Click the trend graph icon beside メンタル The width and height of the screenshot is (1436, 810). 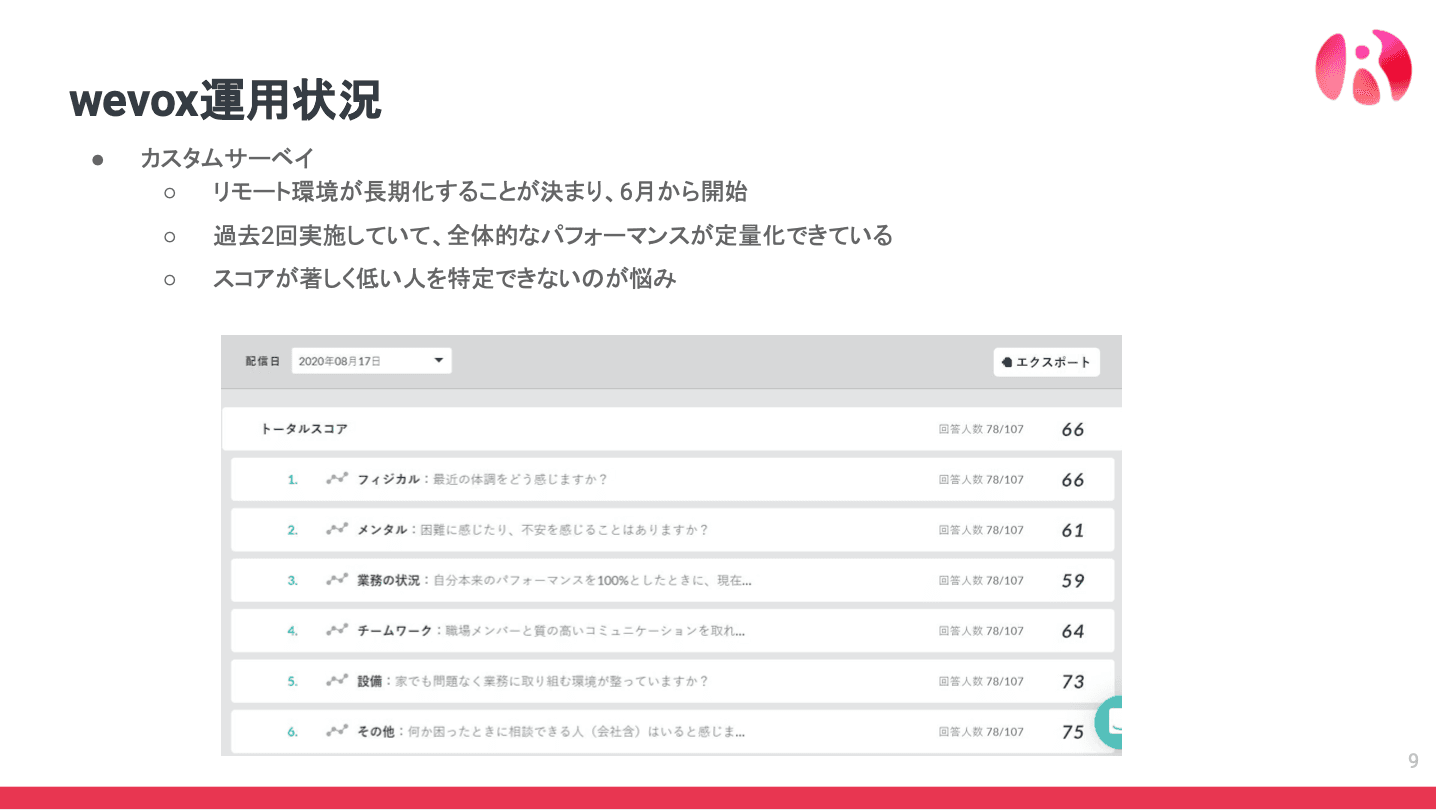point(337,529)
